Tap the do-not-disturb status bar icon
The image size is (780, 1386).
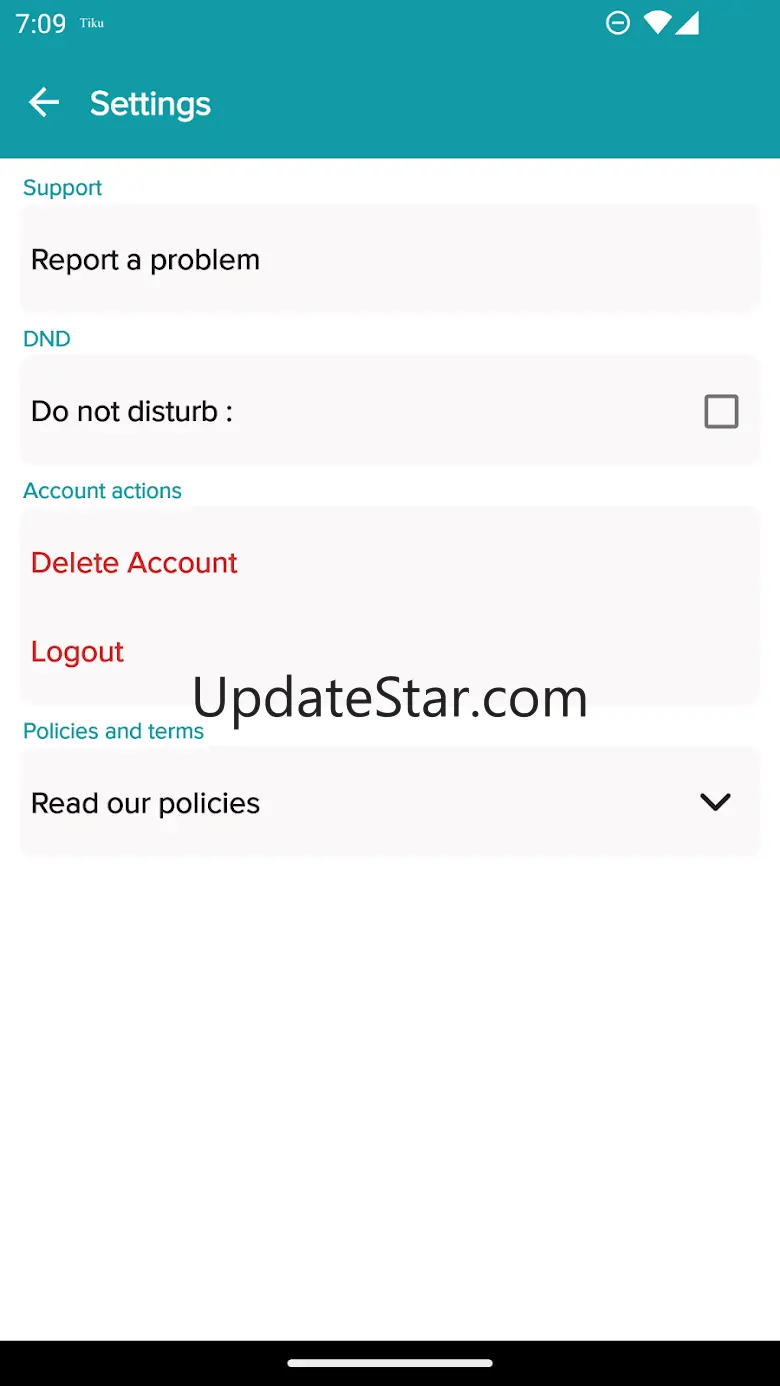point(618,22)
